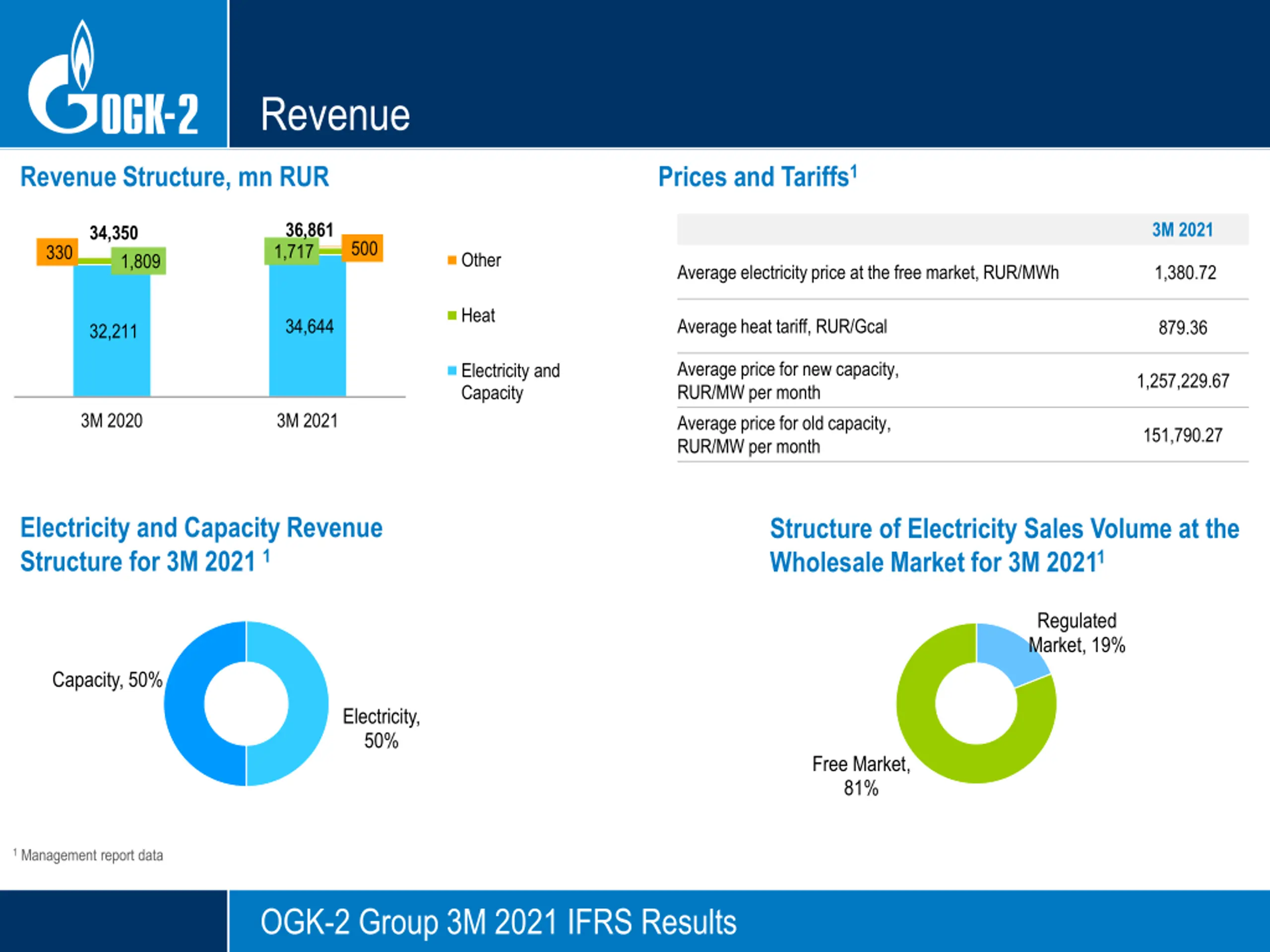Screen dimensions: 1270x952
Task: Click the 1,257,229.67 table value
Action: click(x=1183, y=381)
